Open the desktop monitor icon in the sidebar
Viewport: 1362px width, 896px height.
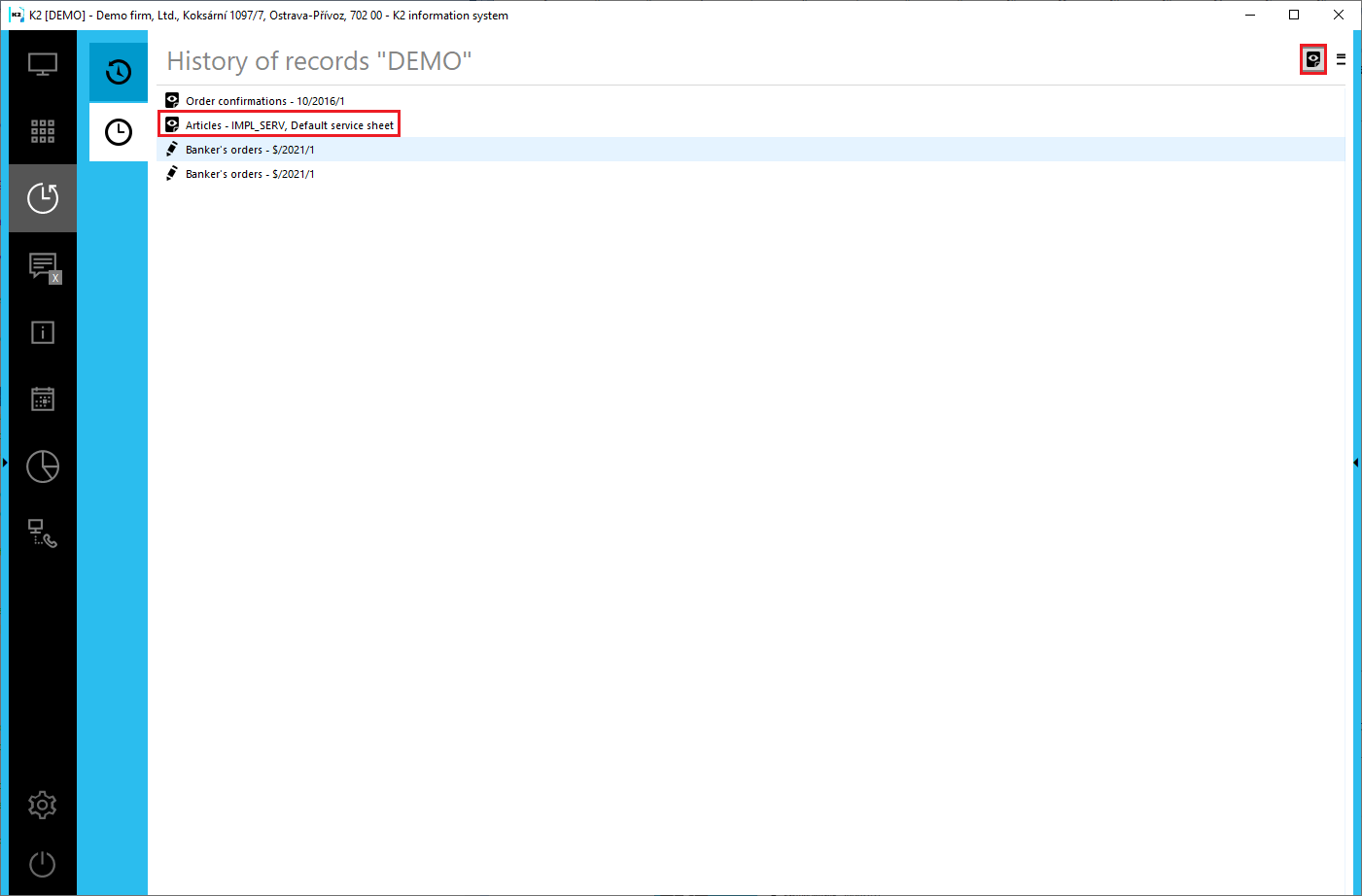43,65
